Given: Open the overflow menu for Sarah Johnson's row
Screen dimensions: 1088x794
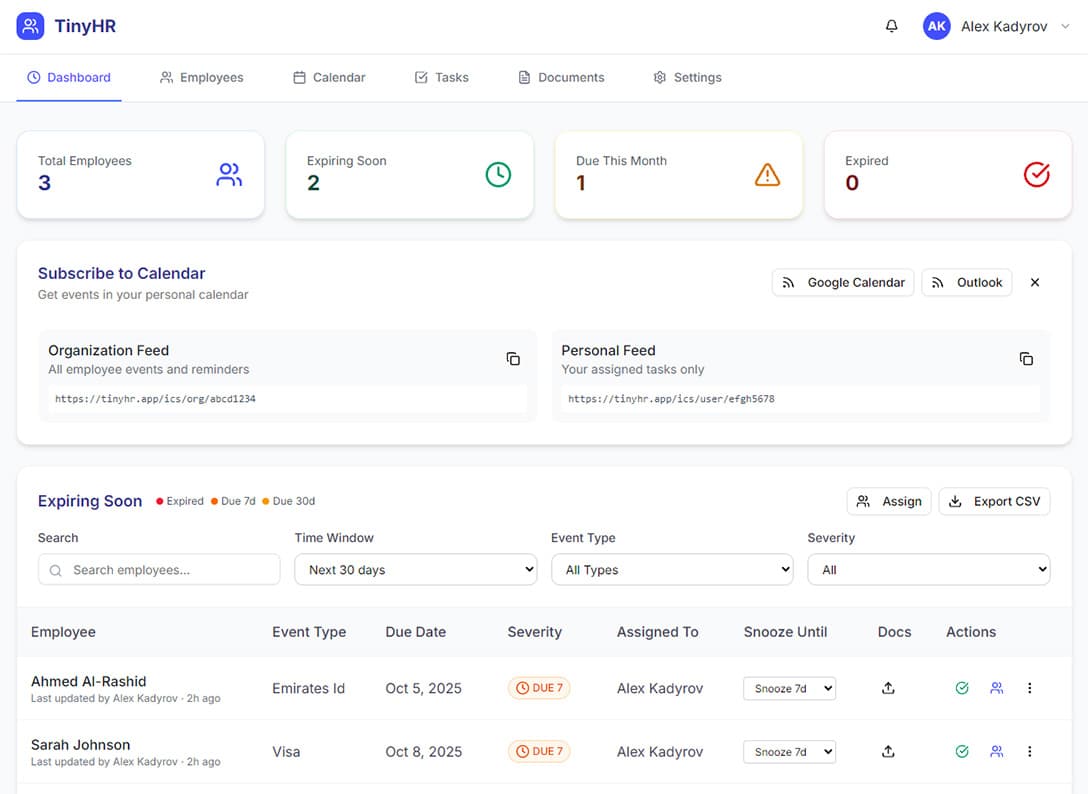Looking at the screenshot, I should (x=1029, y=751).
